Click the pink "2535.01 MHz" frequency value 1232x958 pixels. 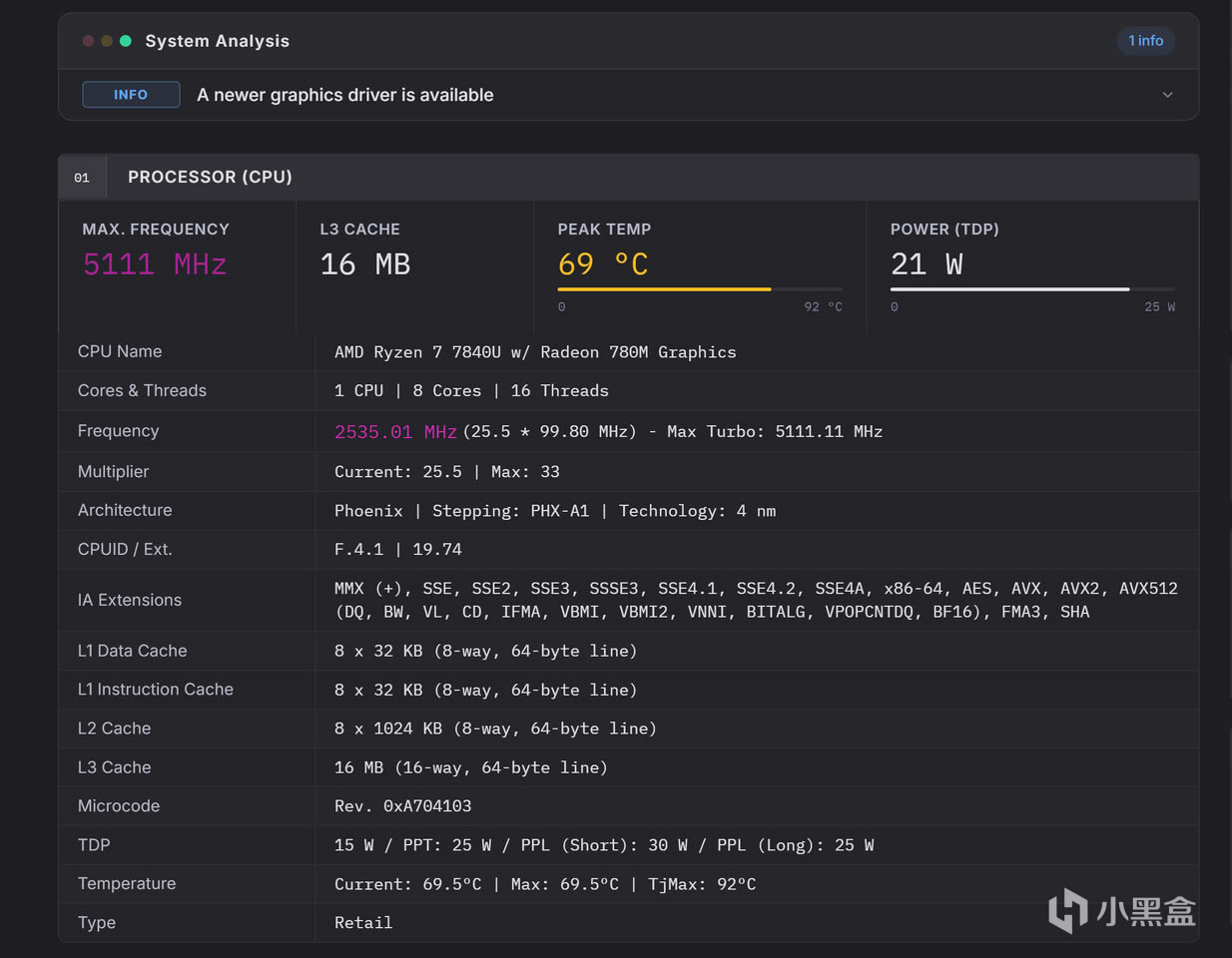(x=395, y=432)
